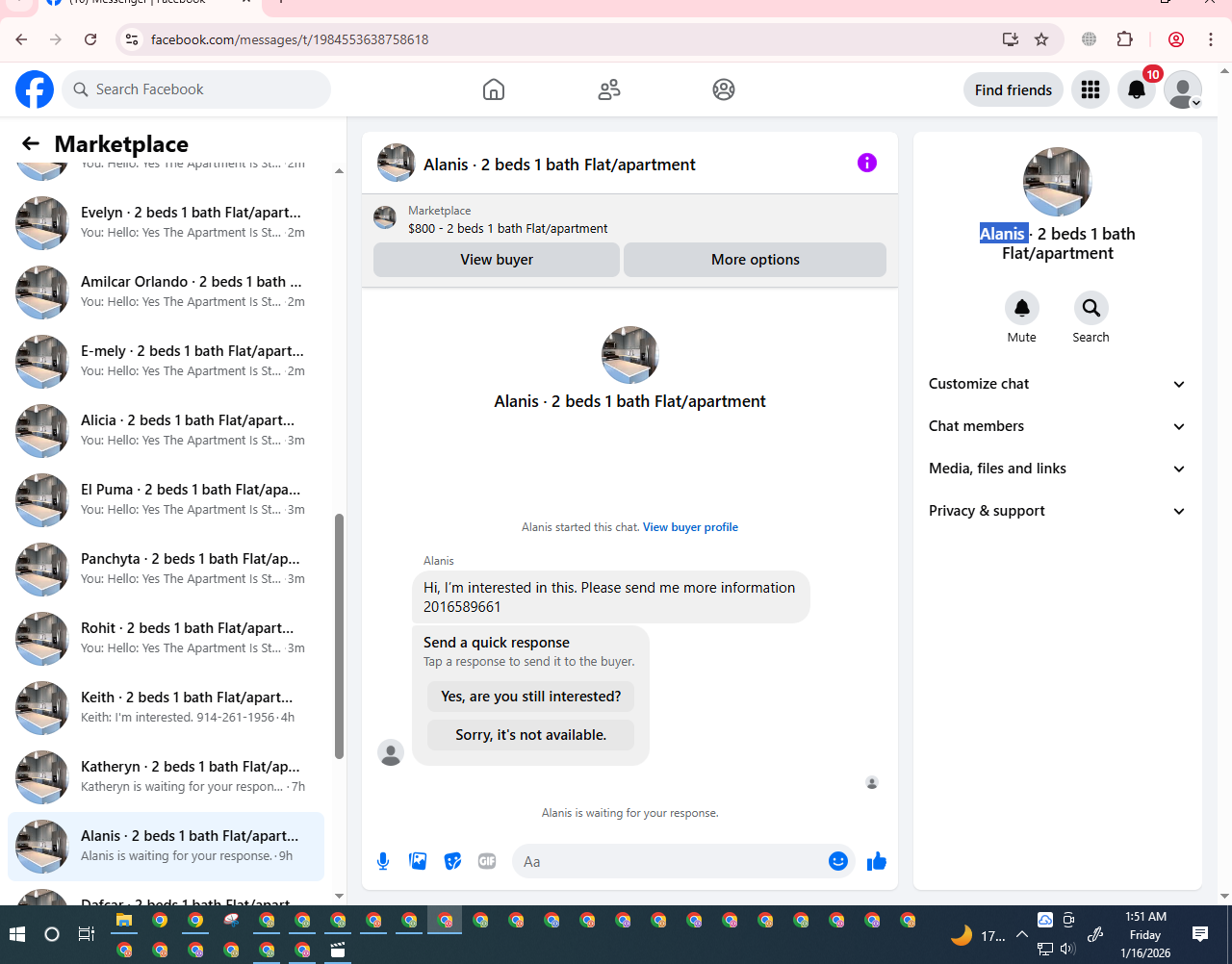Expand Media, files and links section

point(1057,469)
